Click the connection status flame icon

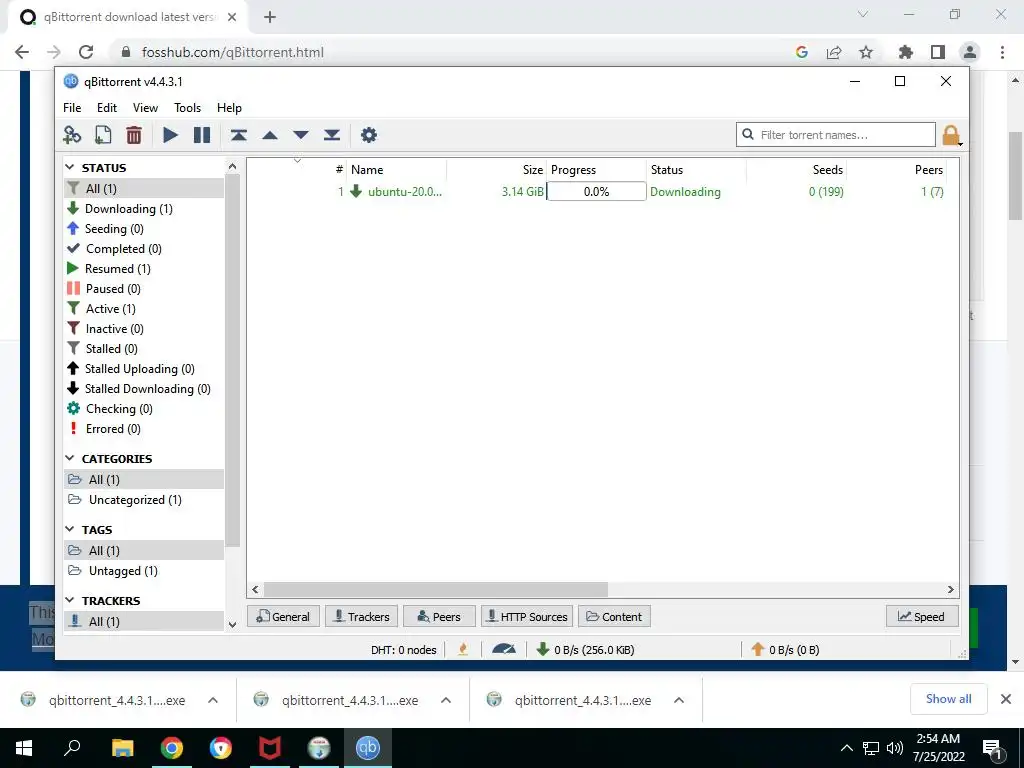coord(463,649)
